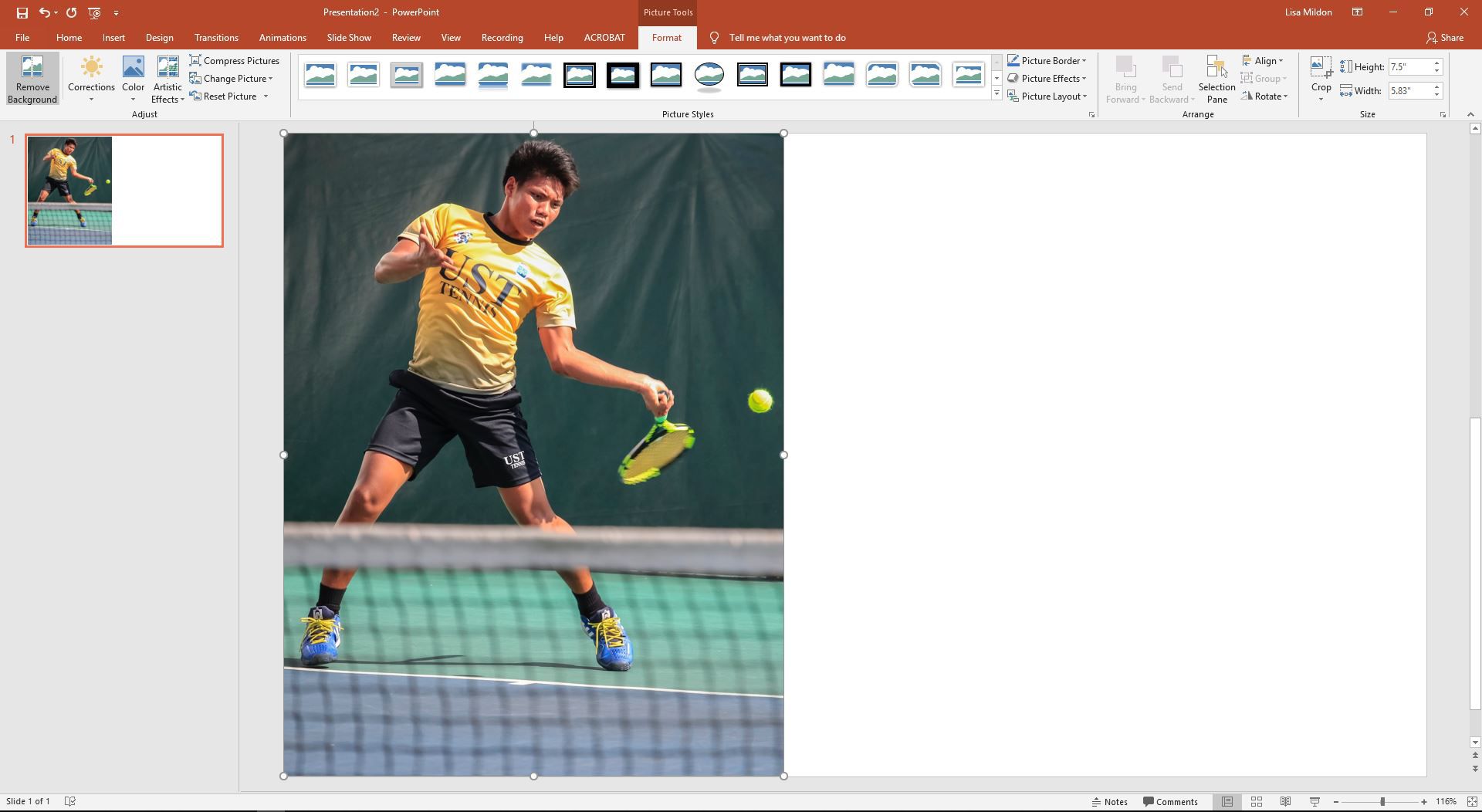1482x812 pixels.
Task: Open the Color adjustment options
Action: 133,80
